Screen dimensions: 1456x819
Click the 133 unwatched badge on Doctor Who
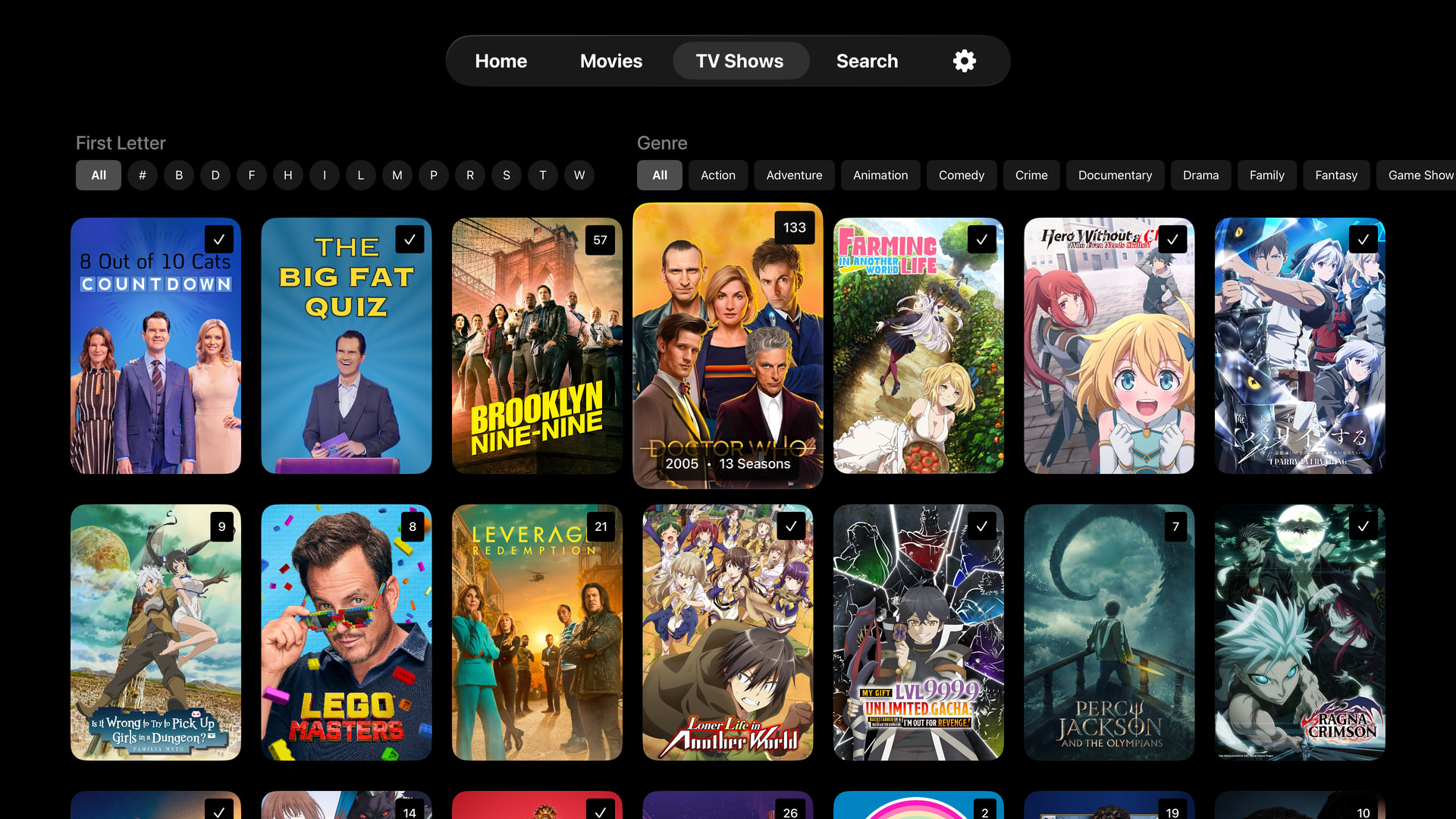794,227
